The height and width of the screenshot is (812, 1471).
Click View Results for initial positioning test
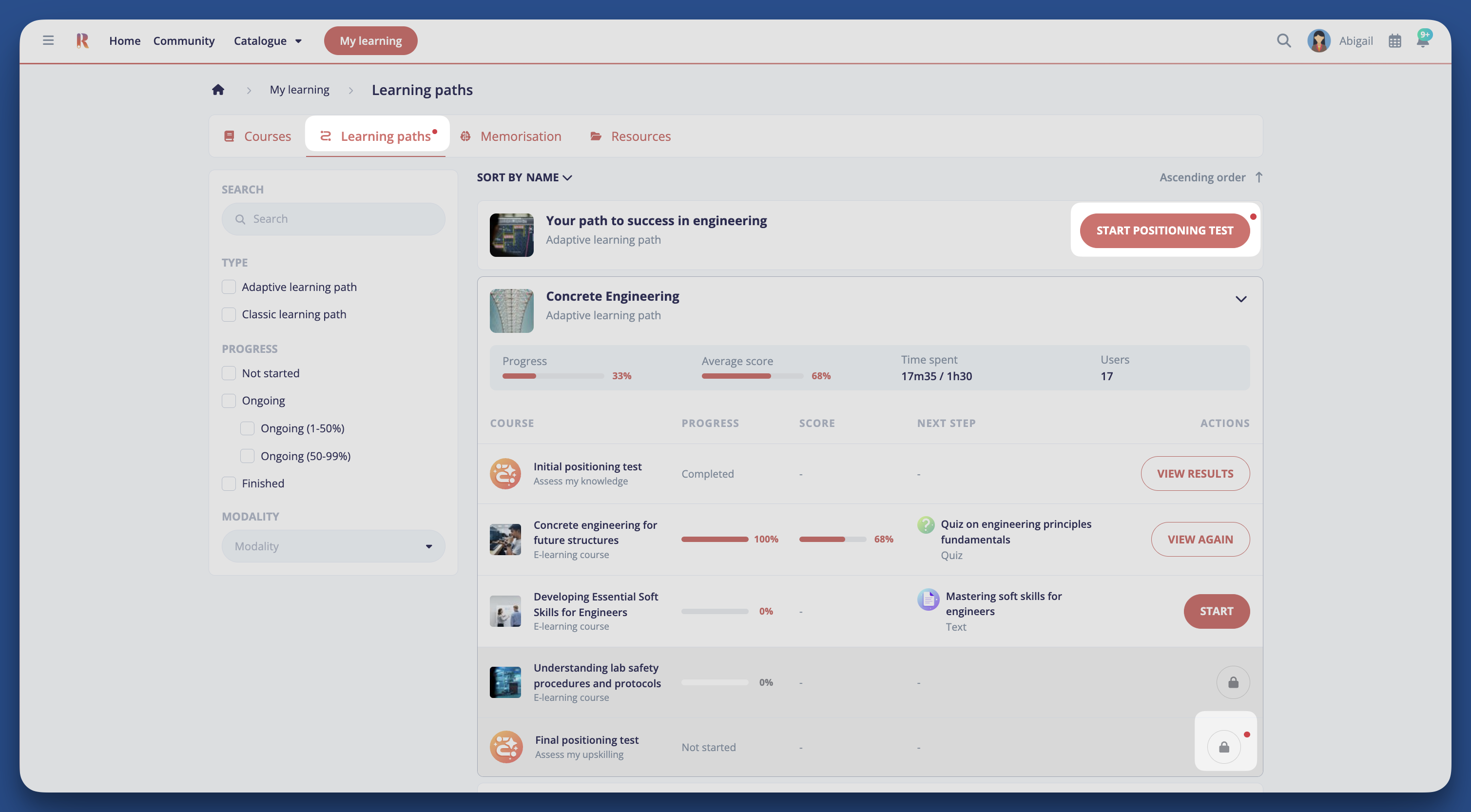[1195, 473]
